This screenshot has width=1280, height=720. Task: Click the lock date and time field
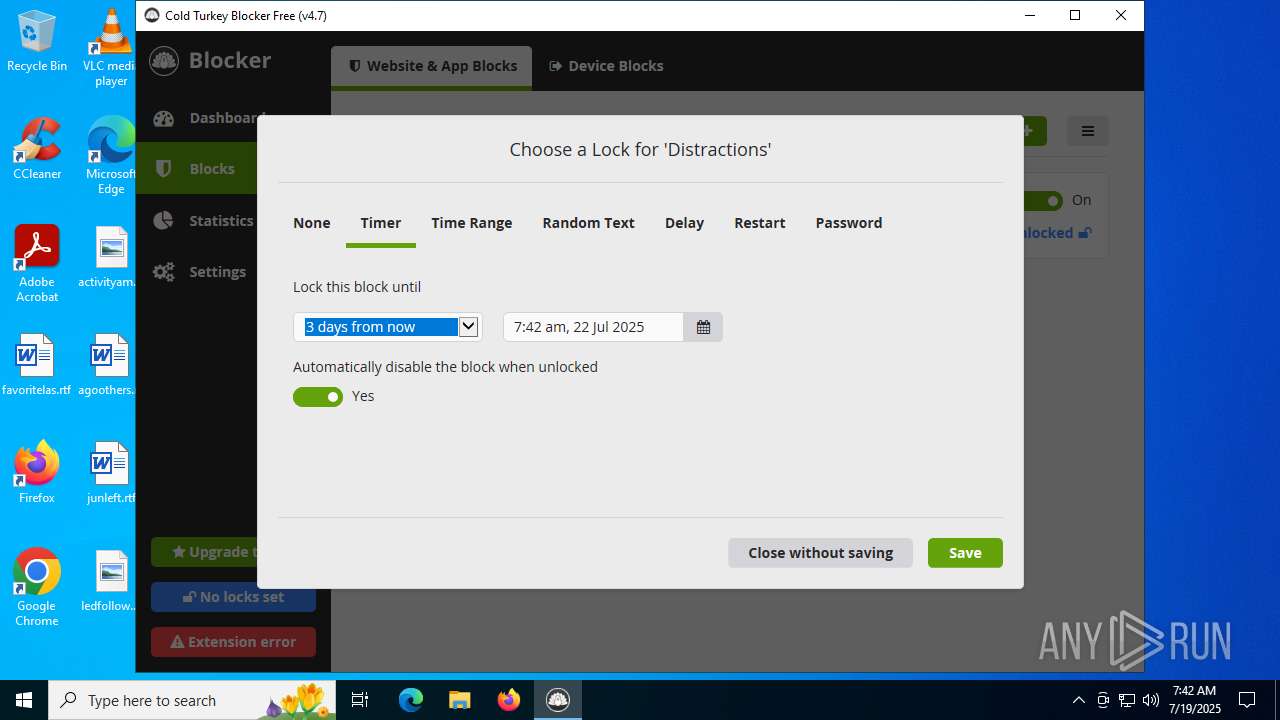[x=593, y=327]
